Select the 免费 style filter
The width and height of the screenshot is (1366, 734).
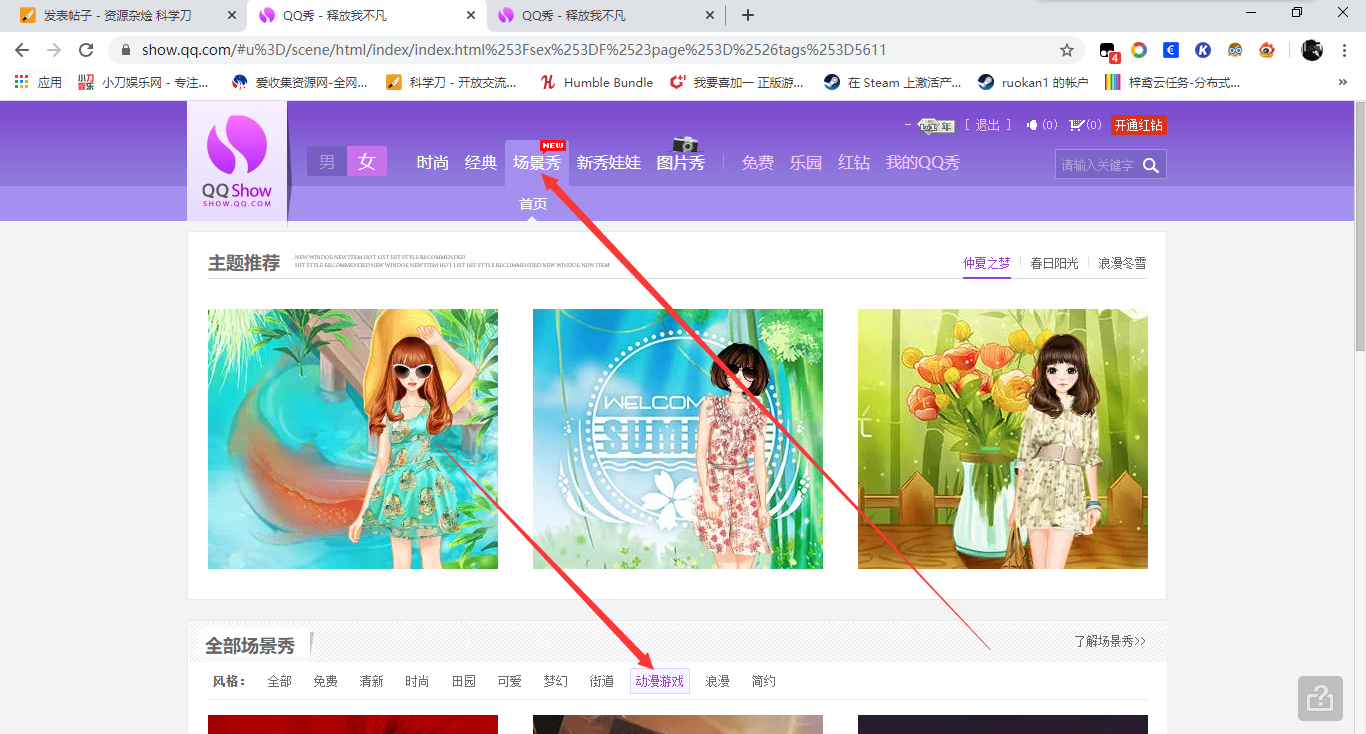point(325,681)
